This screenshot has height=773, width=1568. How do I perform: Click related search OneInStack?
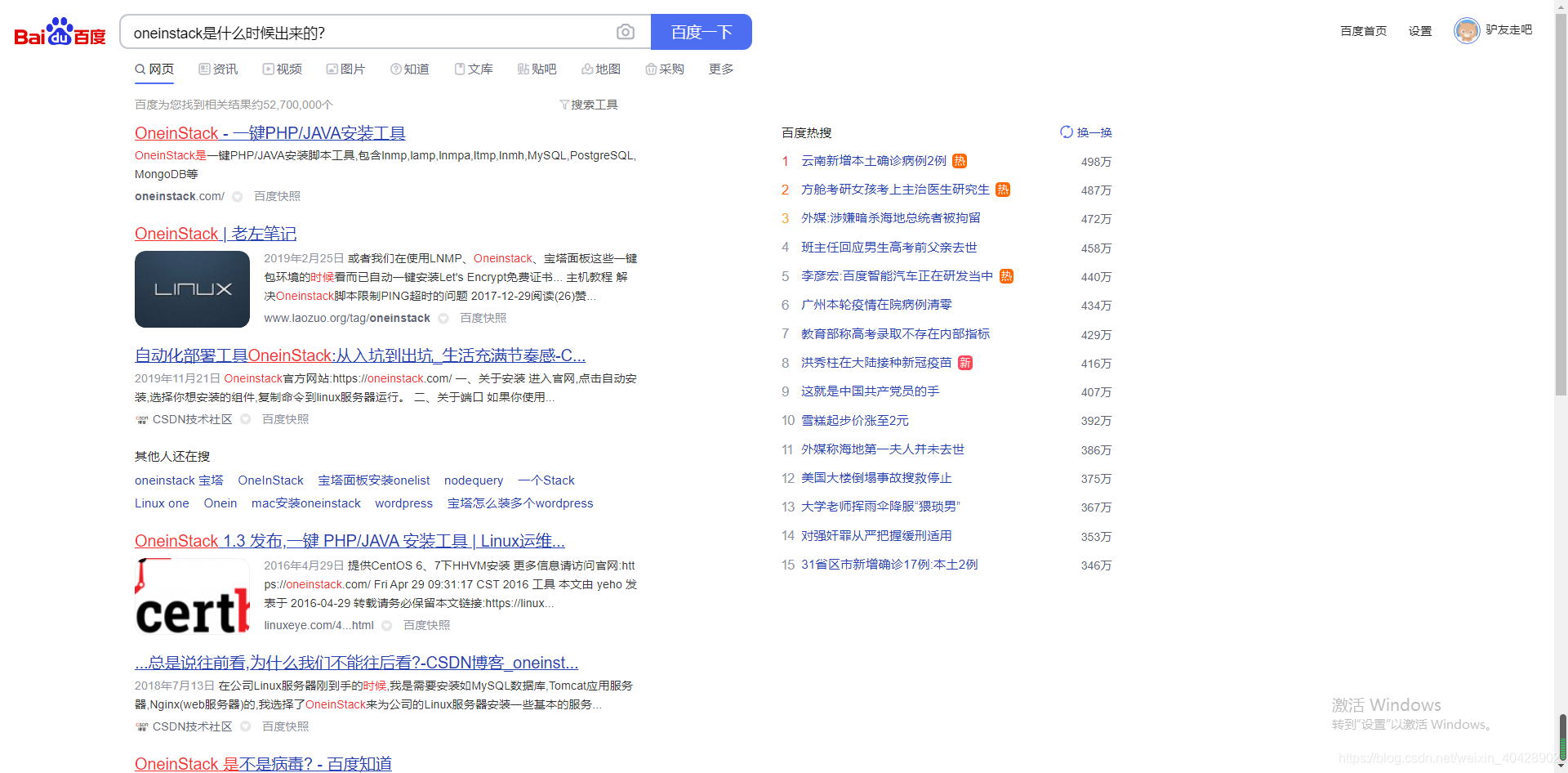tap(270, 480)
